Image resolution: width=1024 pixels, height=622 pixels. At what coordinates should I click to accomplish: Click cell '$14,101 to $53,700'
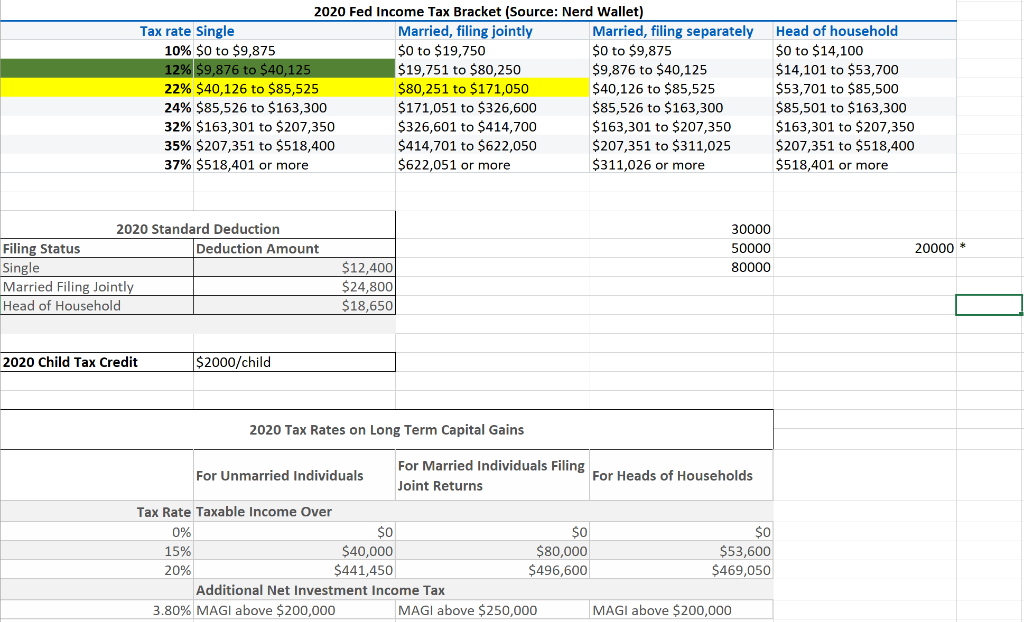865,69
